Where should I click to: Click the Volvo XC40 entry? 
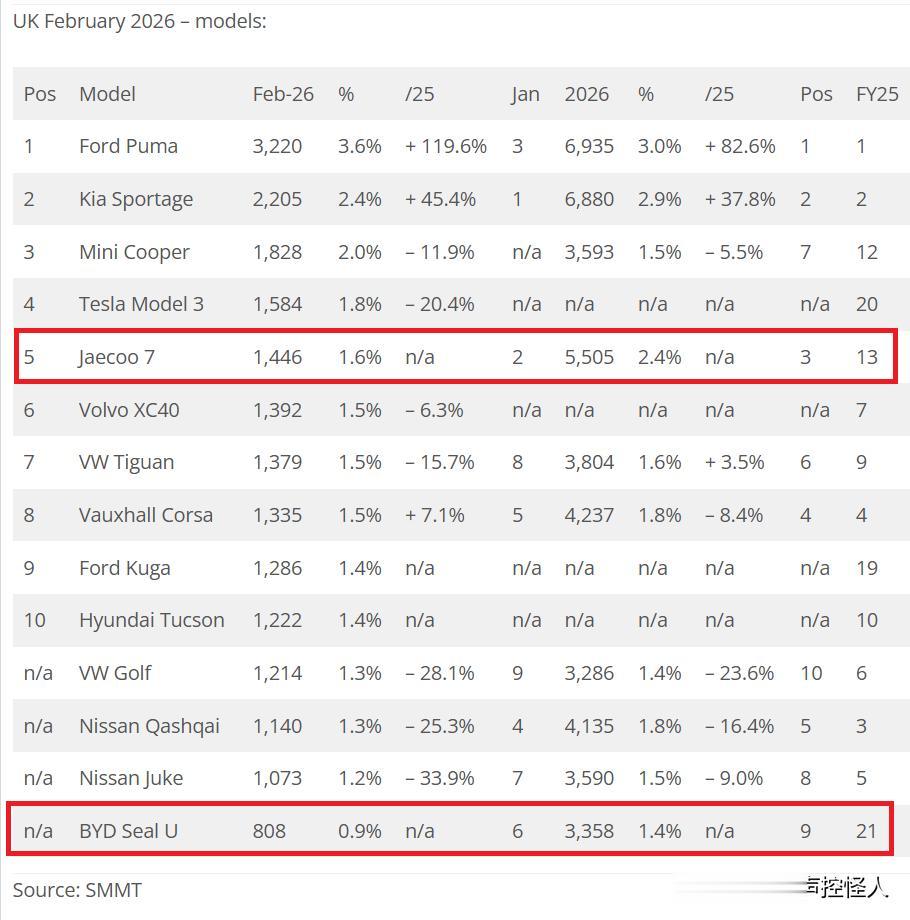[x=129, y=410]
